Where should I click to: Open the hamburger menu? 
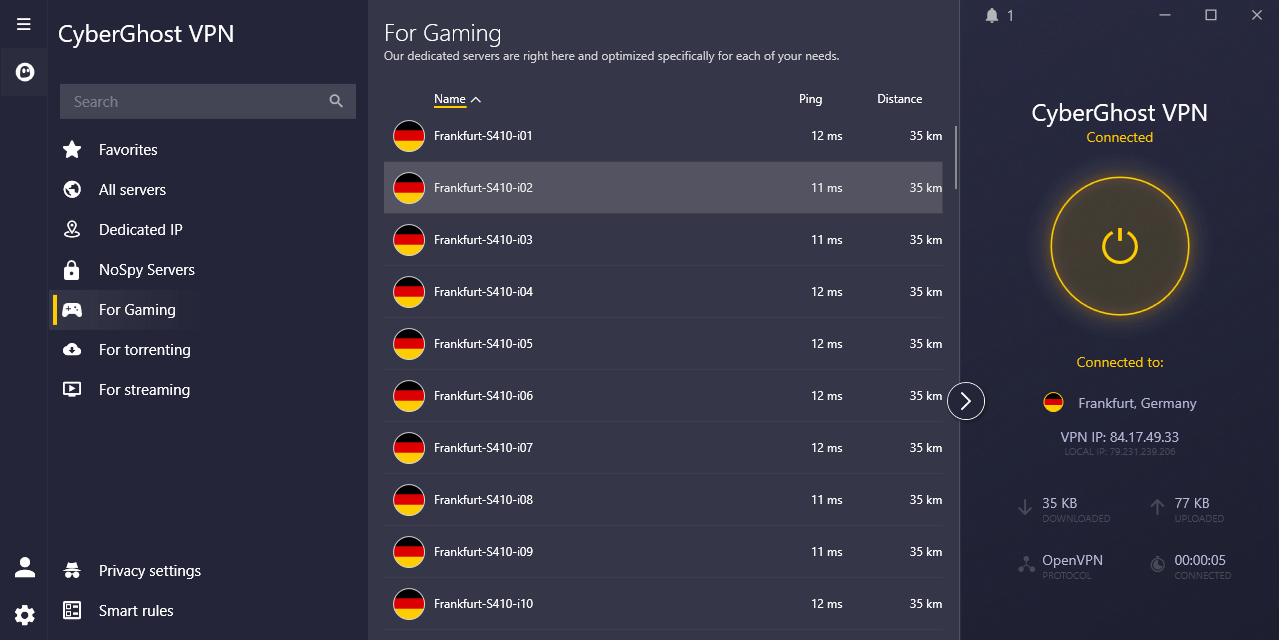pos(24,24)
